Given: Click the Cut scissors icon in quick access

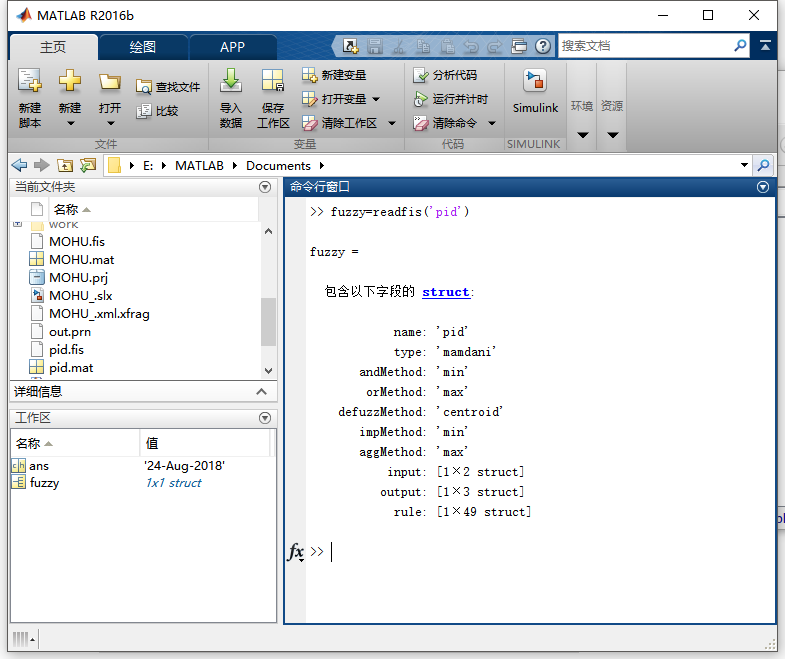Looking at the screenshot, I should (399, 47).
